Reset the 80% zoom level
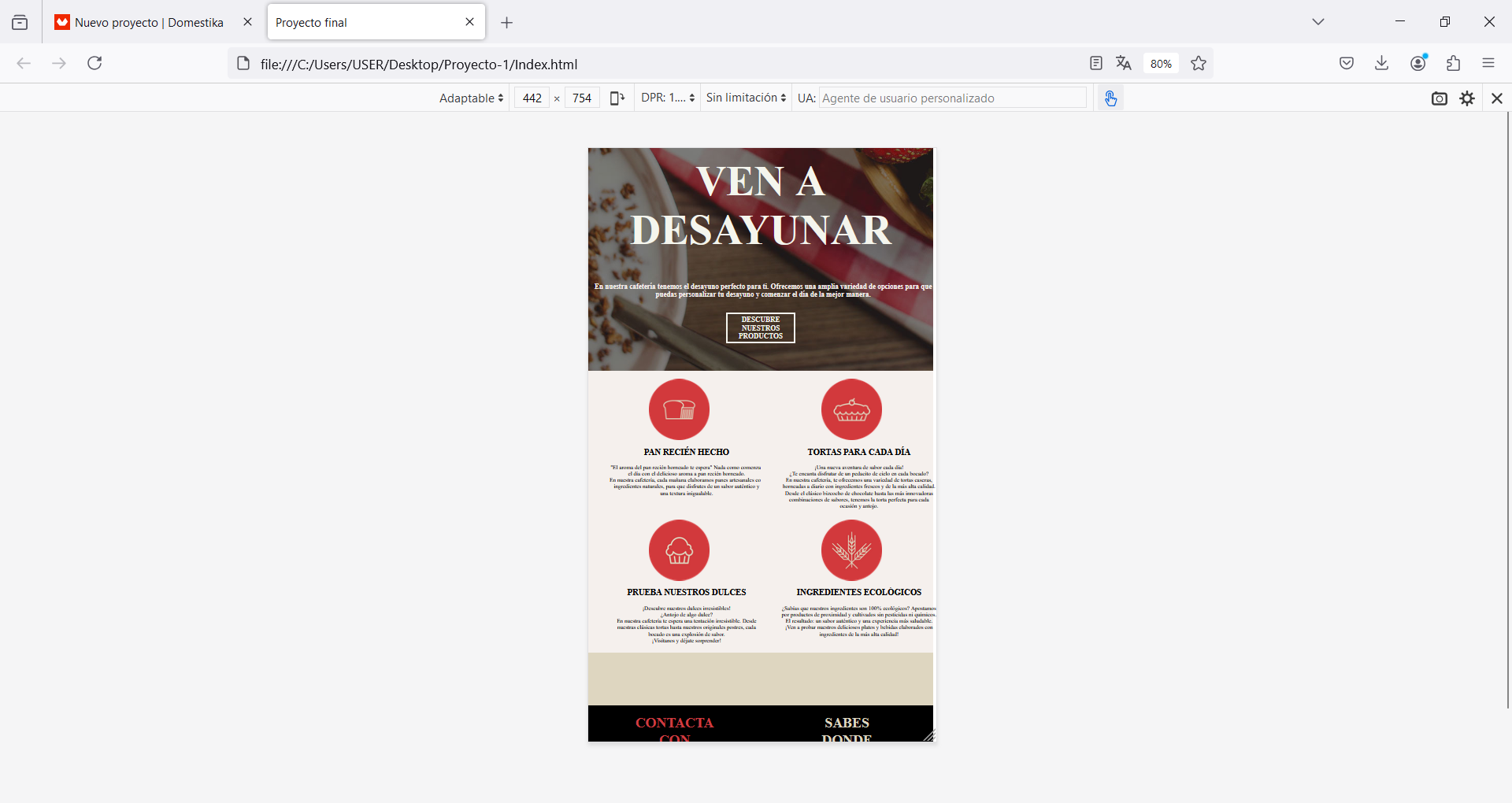The width and height of the screenshot is (1512, 803). 1161,64
